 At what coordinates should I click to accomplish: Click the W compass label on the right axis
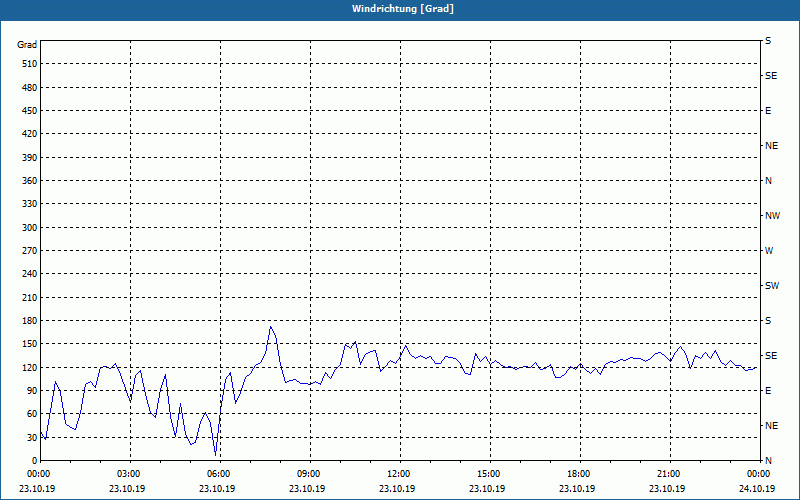(x=769, y=251)
